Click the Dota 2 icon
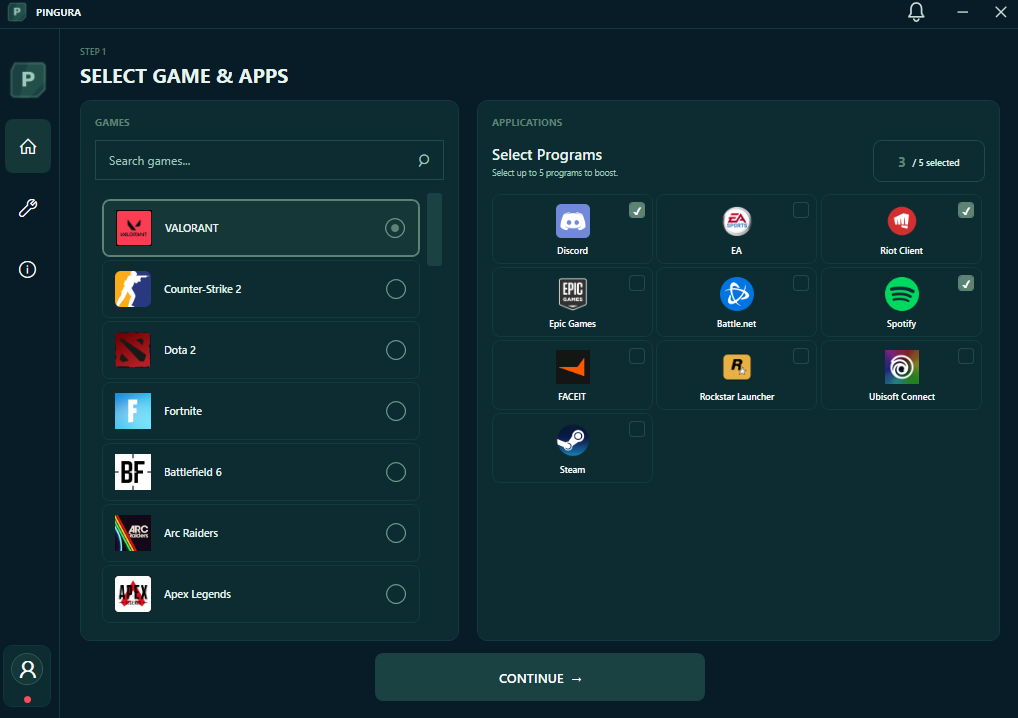 point(133,350)
